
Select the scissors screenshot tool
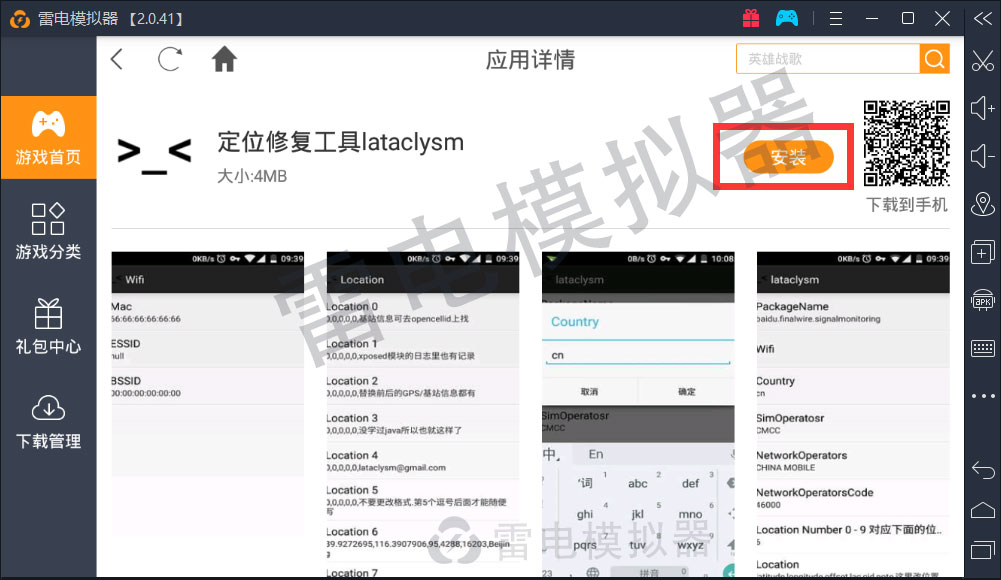(x=982, y=59)
